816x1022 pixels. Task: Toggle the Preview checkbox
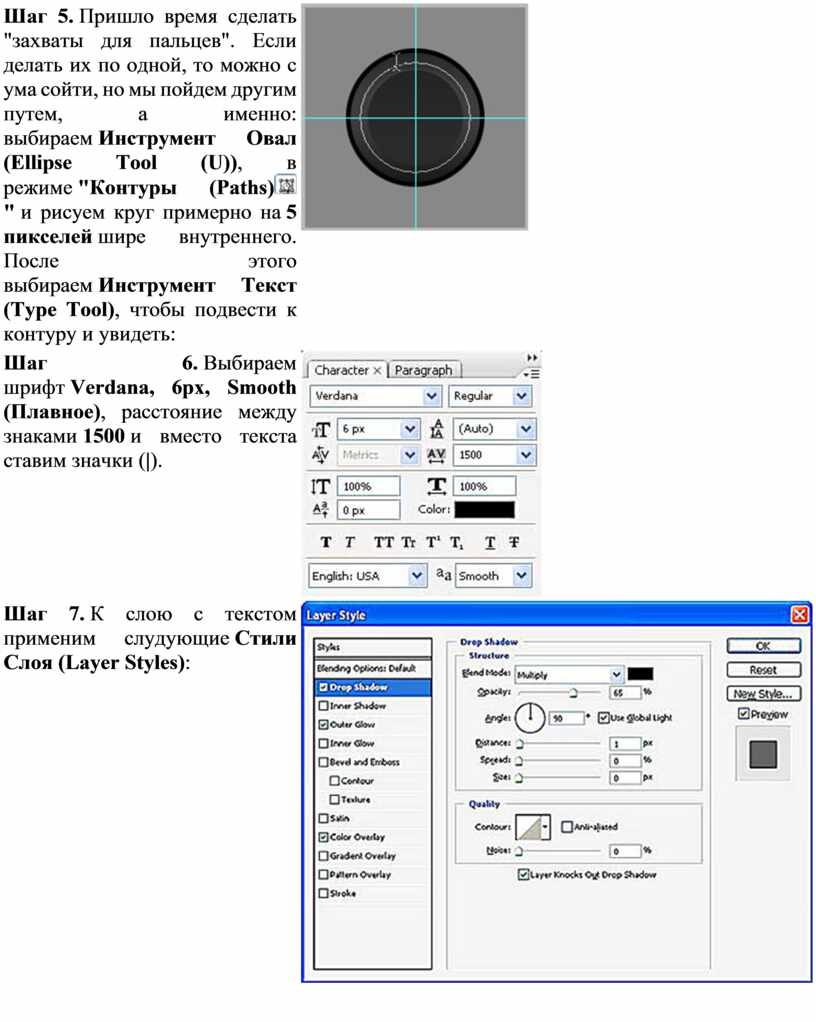[x=743, y=714]
